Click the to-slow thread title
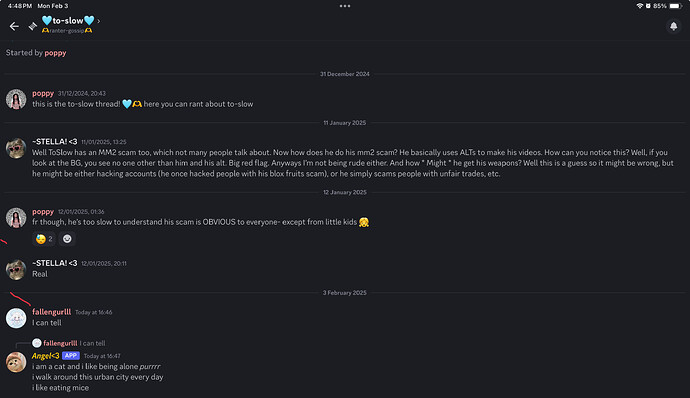 pyautogui.click(x=68, y=21)
